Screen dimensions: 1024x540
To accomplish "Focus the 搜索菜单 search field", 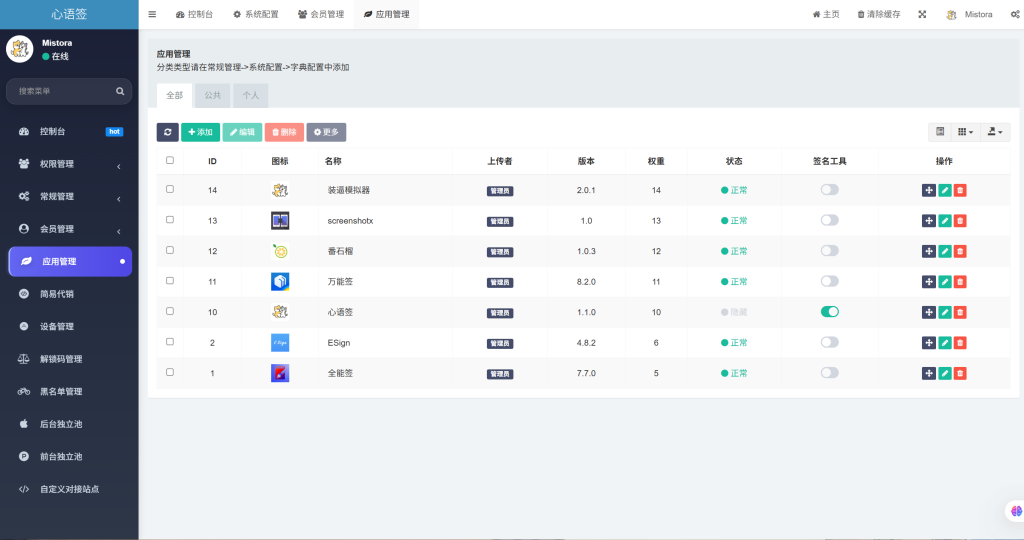I will tap(63, 91).
